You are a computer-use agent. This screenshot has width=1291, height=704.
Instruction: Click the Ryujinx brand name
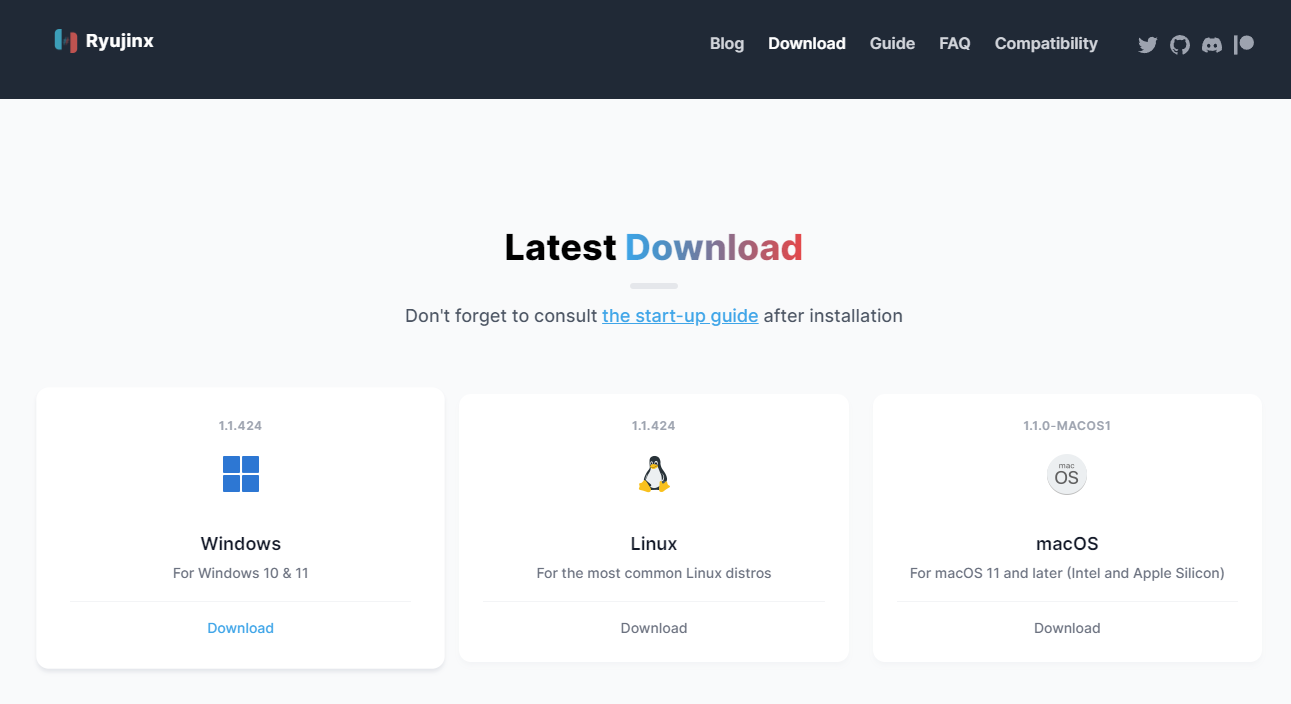[x=120, y=41]
